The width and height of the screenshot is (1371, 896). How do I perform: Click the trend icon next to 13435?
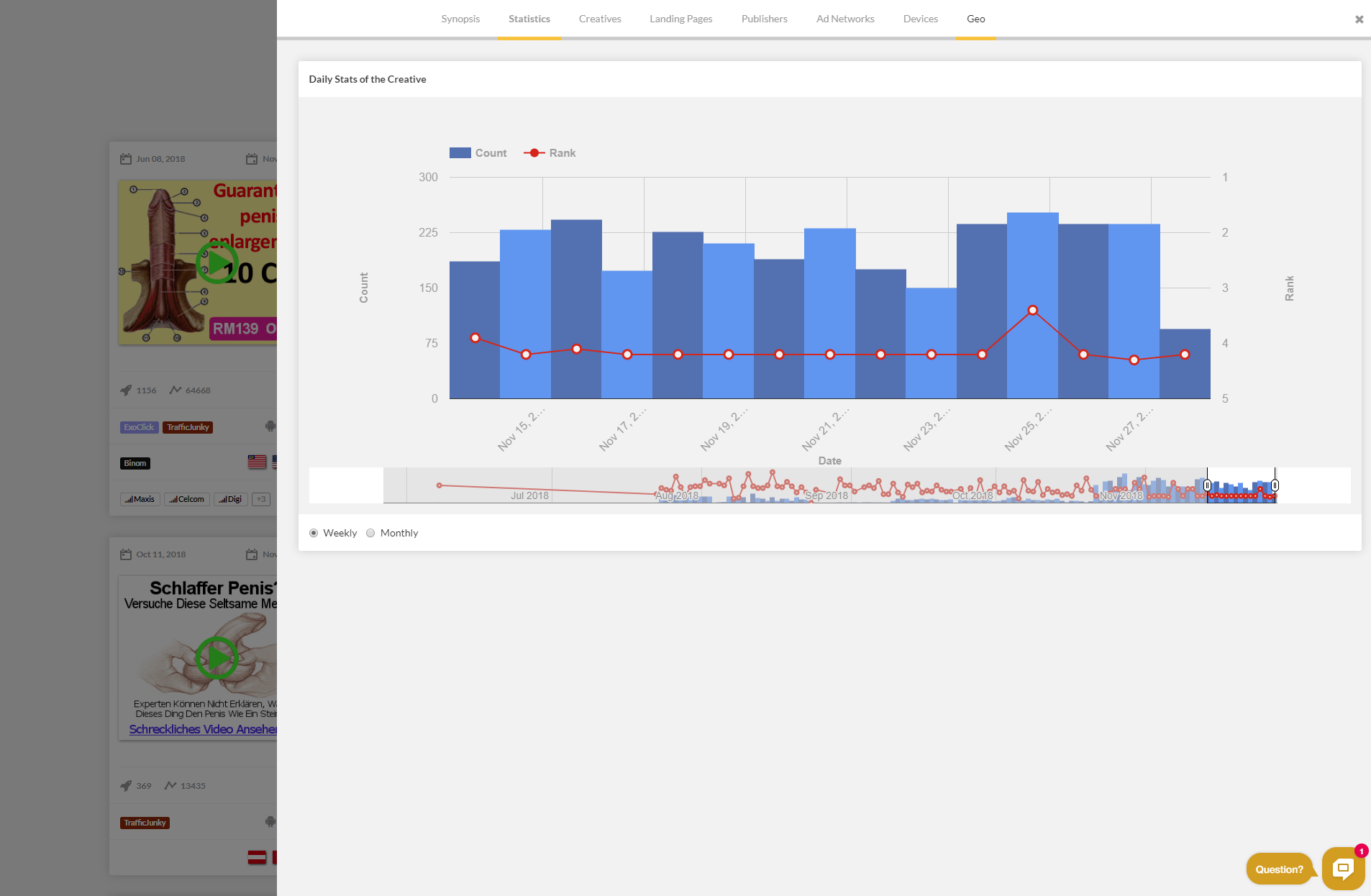click(x=170, y=786)
